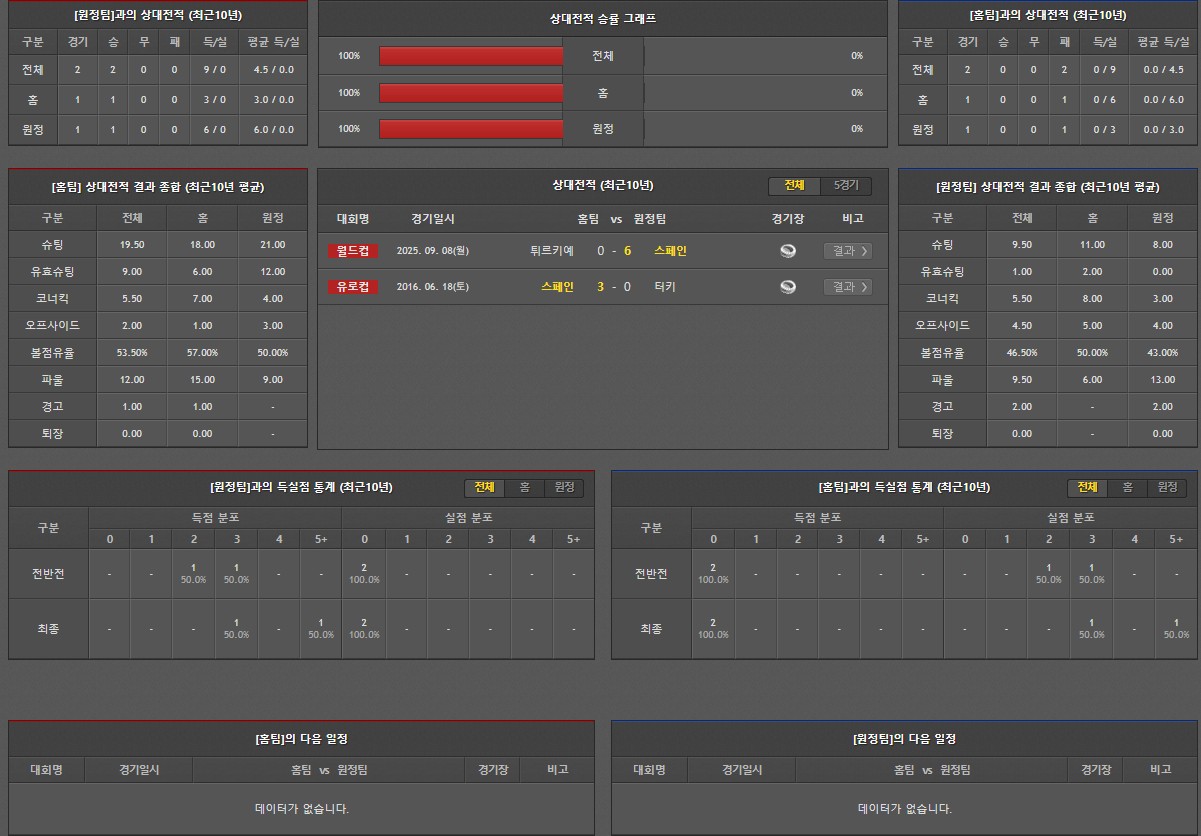
Task: Click the 6 - 0 score of 월드컵 match
Action: [614, 251]
